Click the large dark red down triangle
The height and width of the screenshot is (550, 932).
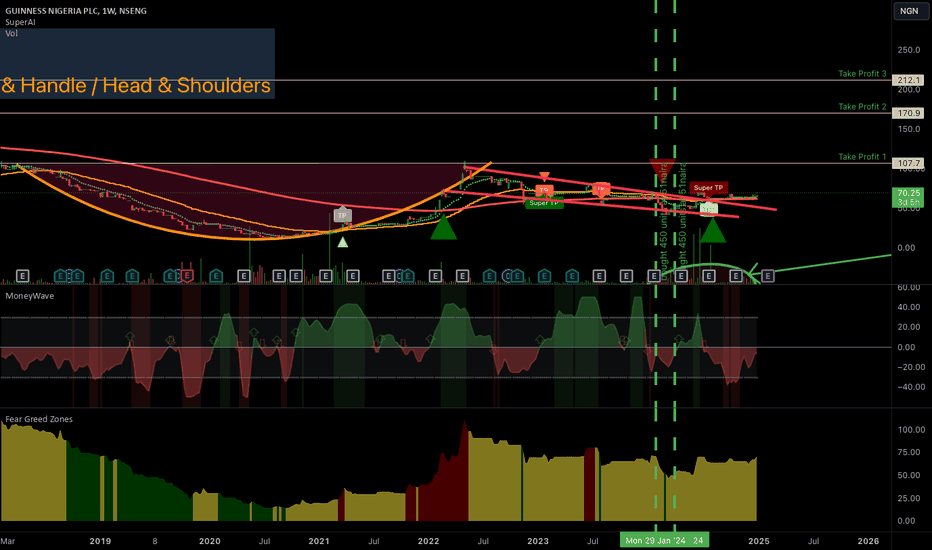[662, 168]
